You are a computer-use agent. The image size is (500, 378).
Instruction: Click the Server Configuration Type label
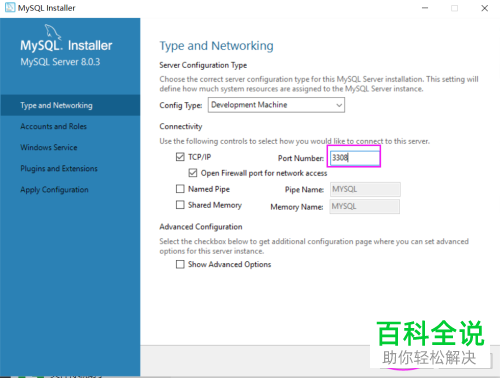click(x=203, y=65)
